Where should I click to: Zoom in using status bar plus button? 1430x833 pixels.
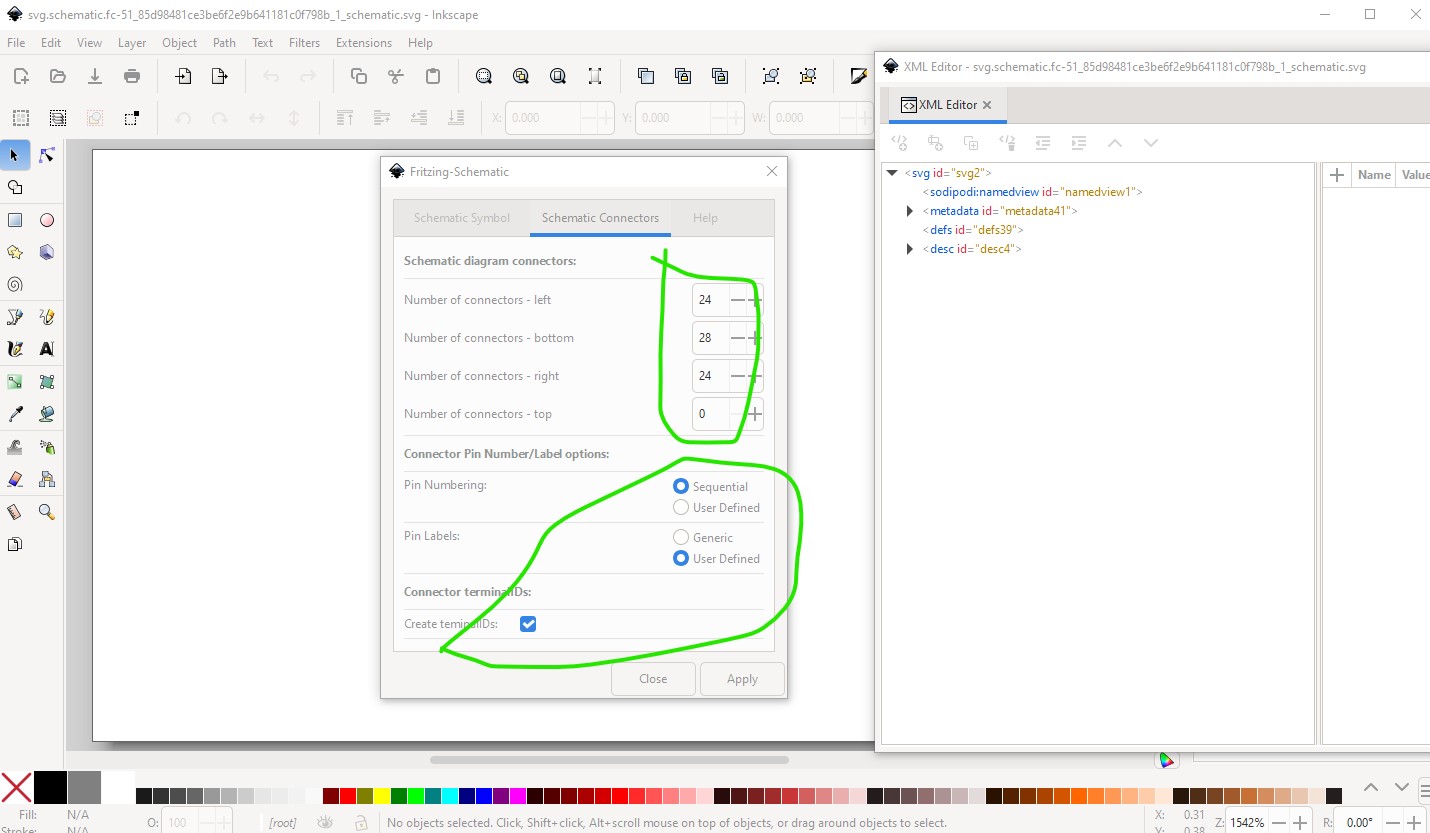pos(1299,823)
